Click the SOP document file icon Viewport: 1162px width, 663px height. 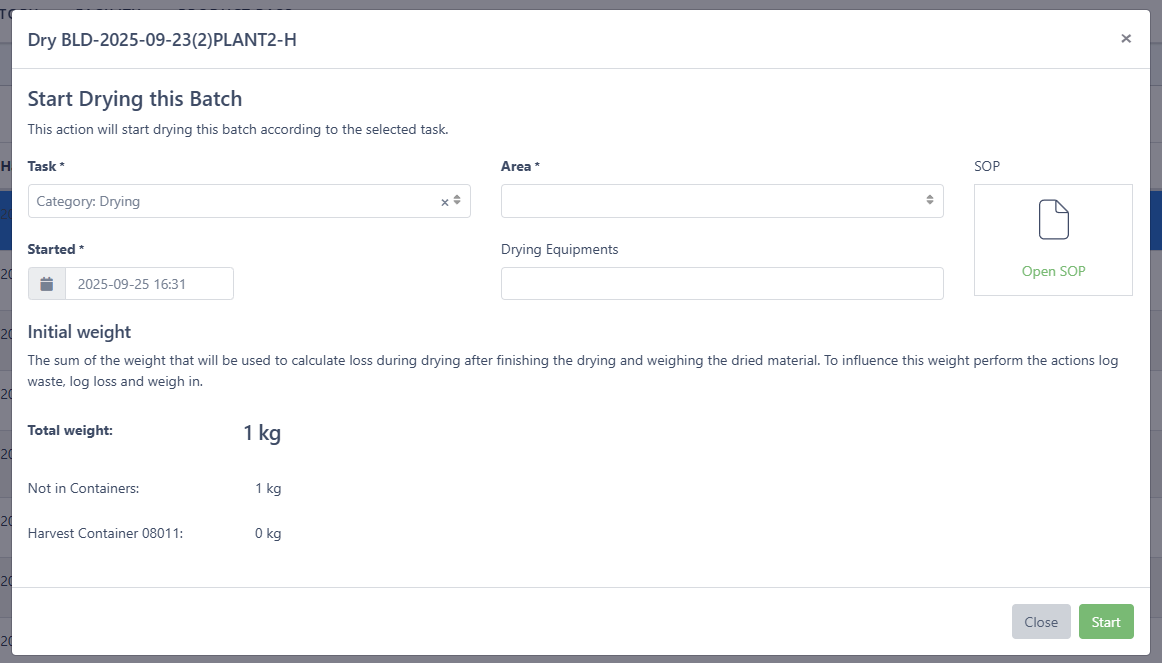point(1053,220)
